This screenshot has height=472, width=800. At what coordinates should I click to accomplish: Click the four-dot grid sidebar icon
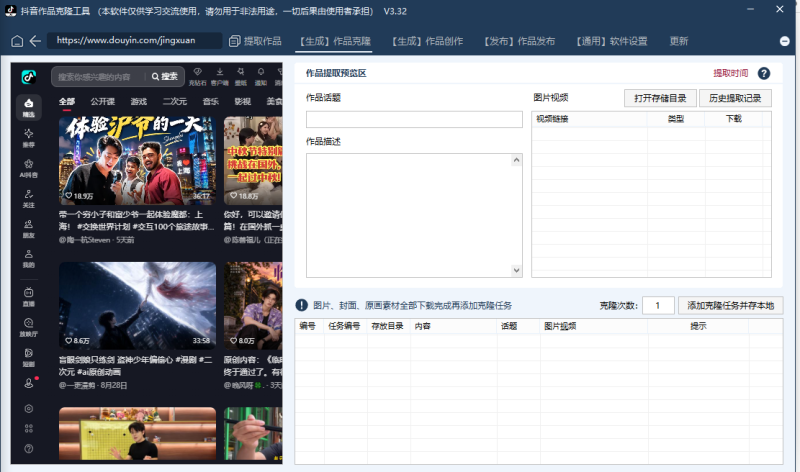(29, 429)
